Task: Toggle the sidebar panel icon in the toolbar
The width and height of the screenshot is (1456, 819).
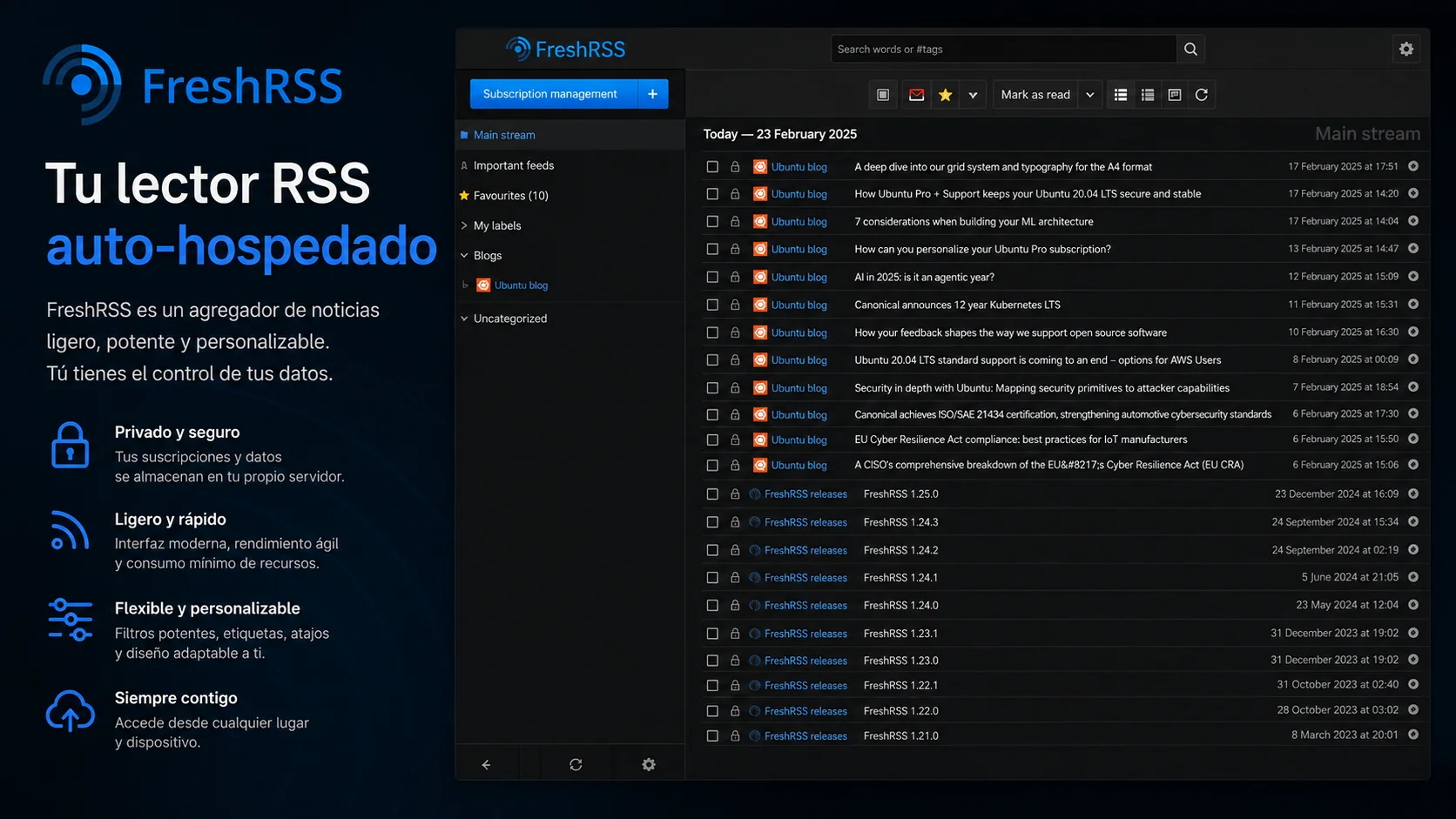Action: click(883, 95)
